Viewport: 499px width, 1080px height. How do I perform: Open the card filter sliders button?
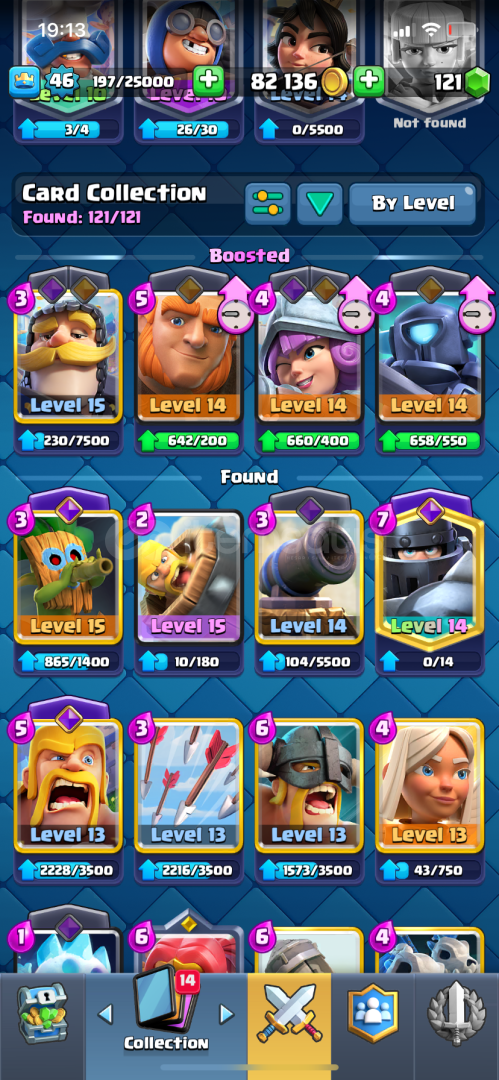[x=267, y=203]
